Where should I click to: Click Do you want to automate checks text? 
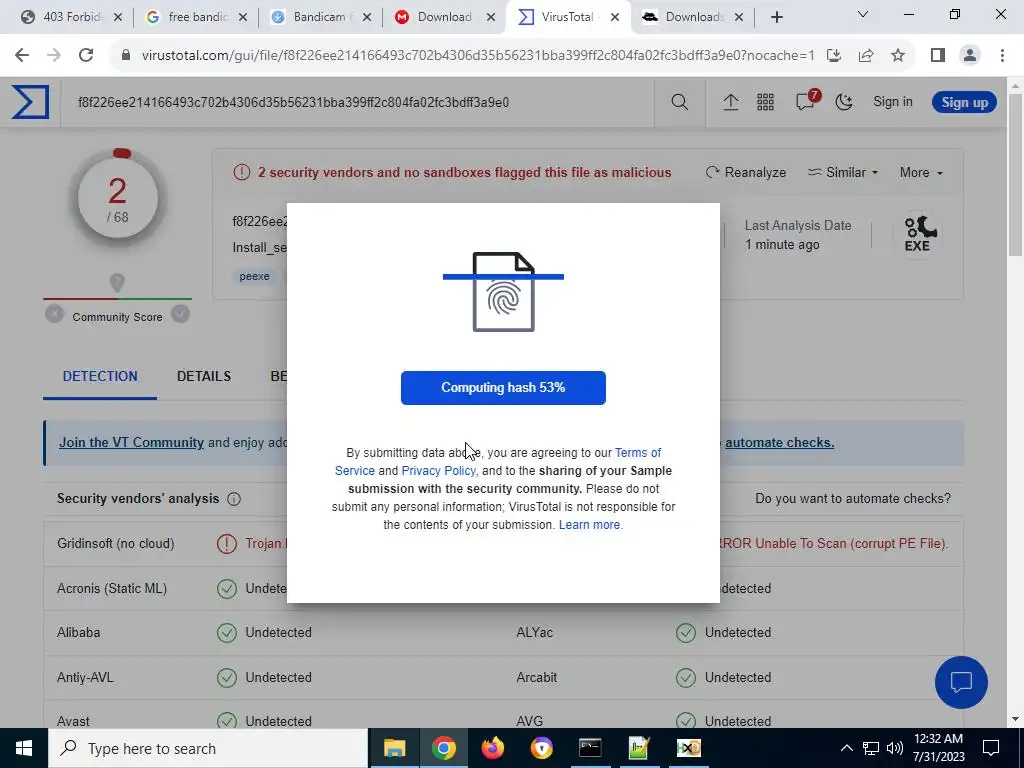point(853,499)
